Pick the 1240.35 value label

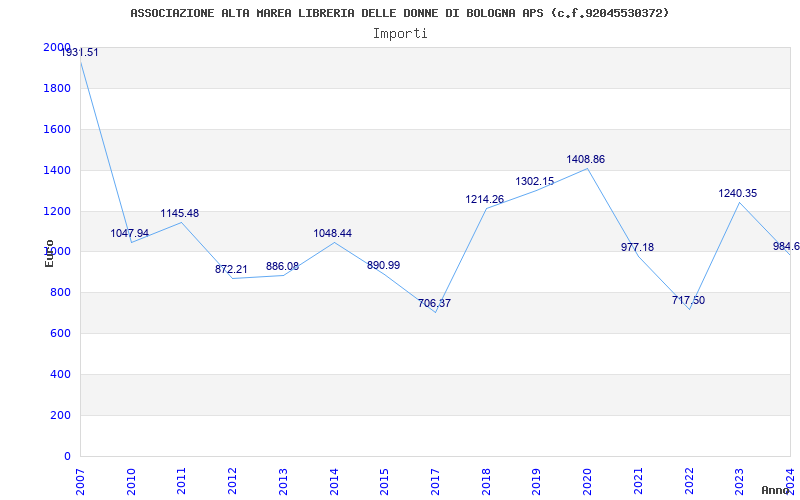738,193
